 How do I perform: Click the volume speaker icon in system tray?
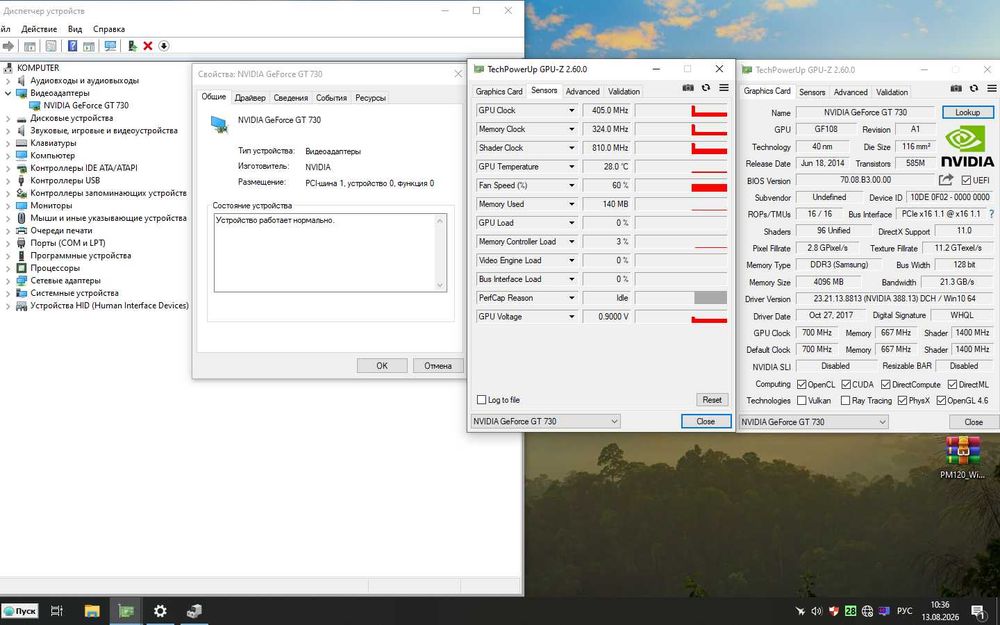click(817, 611)
